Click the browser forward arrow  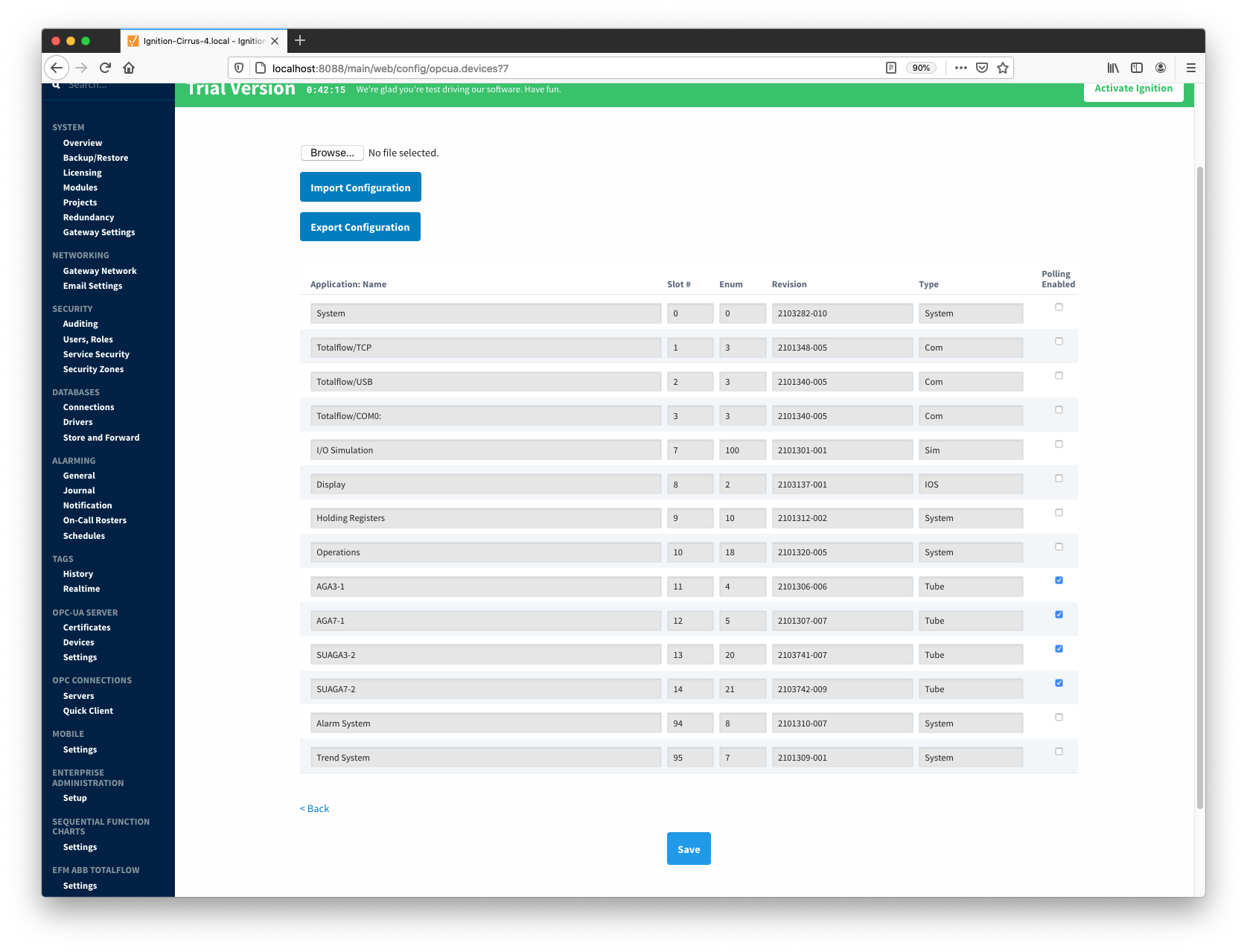pos(81,68)
